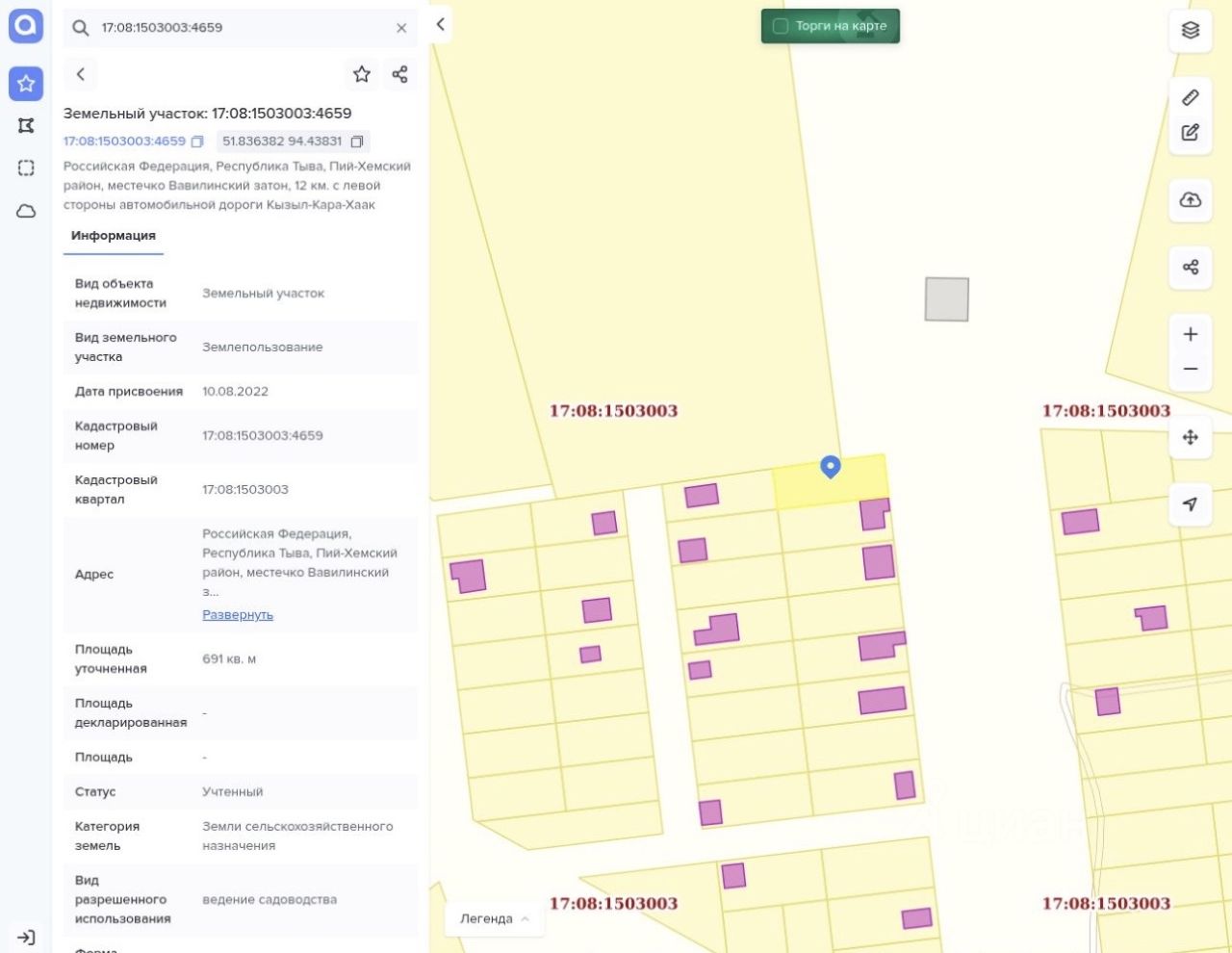Viewport: 1232px width, 953px height.
Task: Click into the search input field
Action: click(241, 28)
